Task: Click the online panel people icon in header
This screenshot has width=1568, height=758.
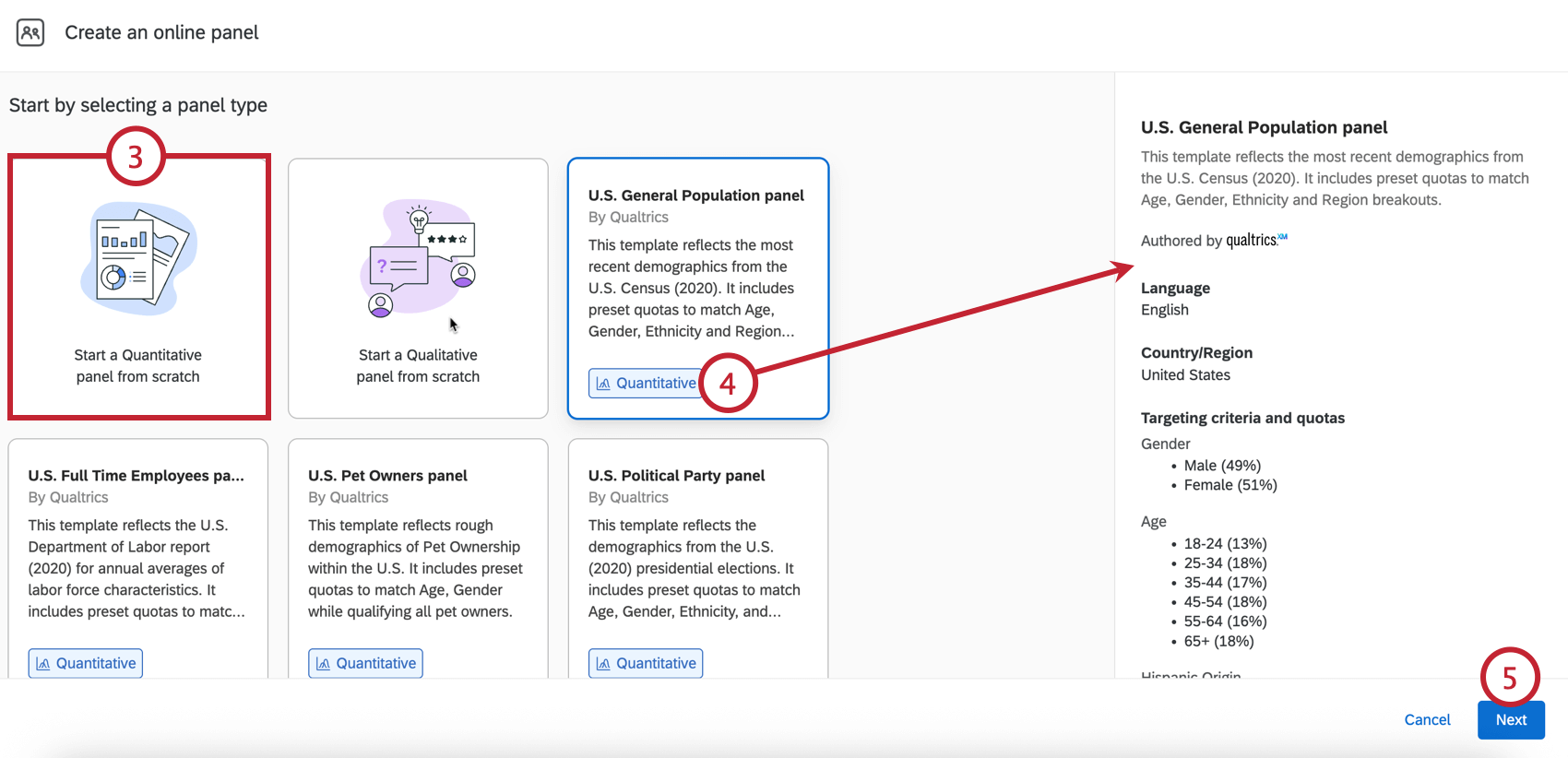Action: (x=30, y=32)
